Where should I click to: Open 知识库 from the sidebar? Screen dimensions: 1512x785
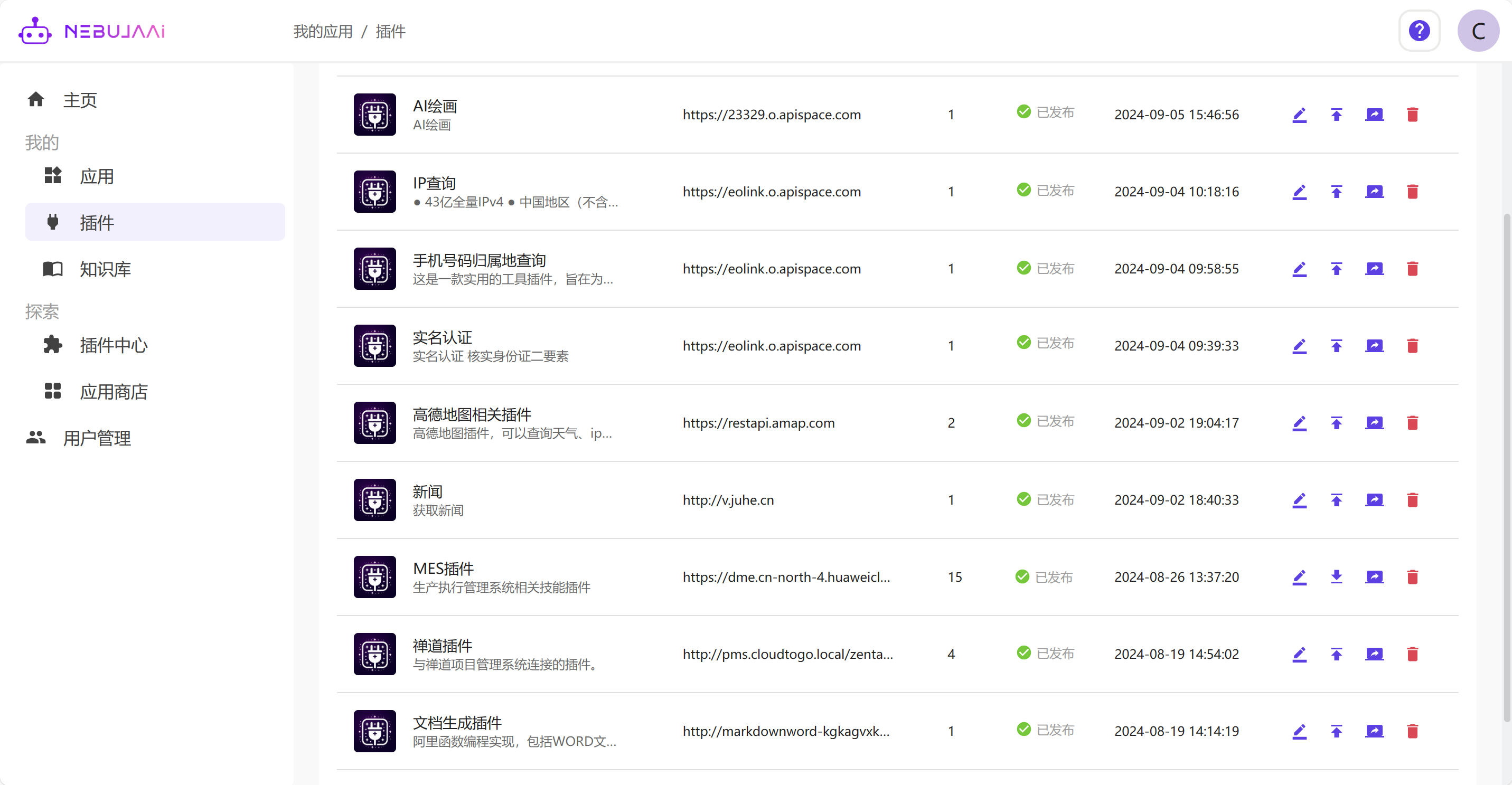pos(105,269)
